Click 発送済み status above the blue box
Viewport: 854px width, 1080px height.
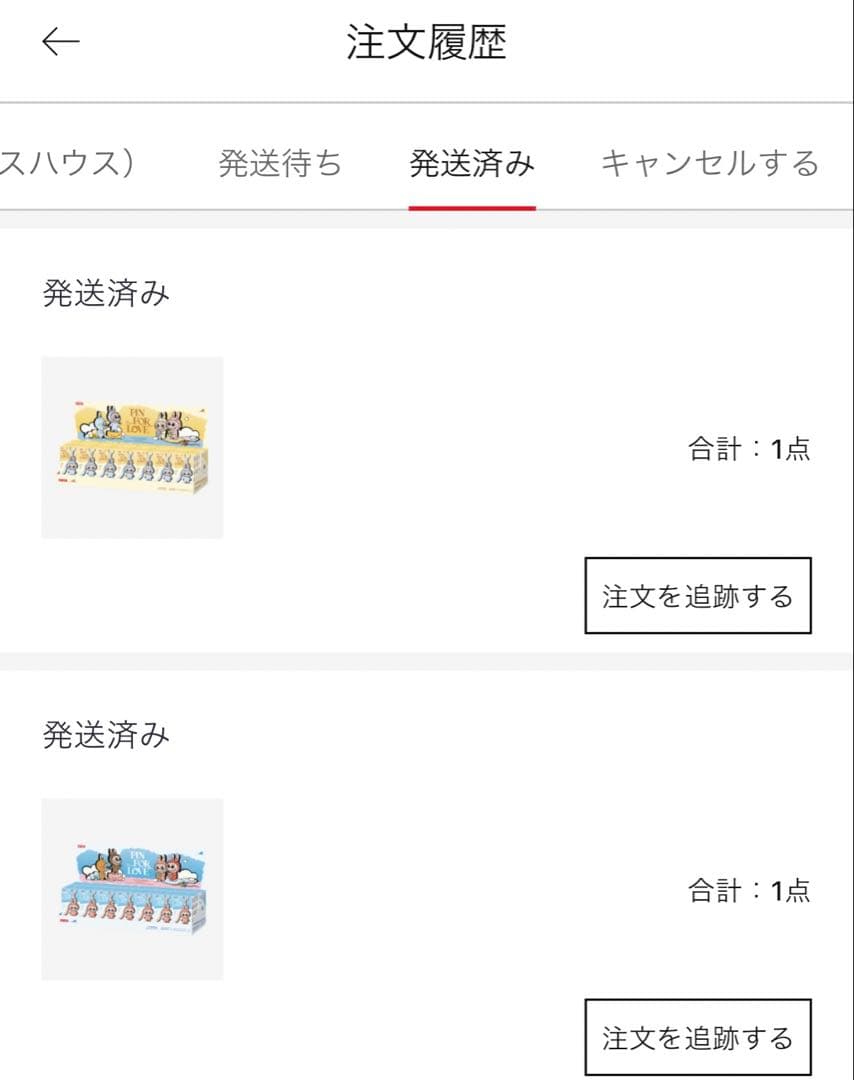pos(106,735)
